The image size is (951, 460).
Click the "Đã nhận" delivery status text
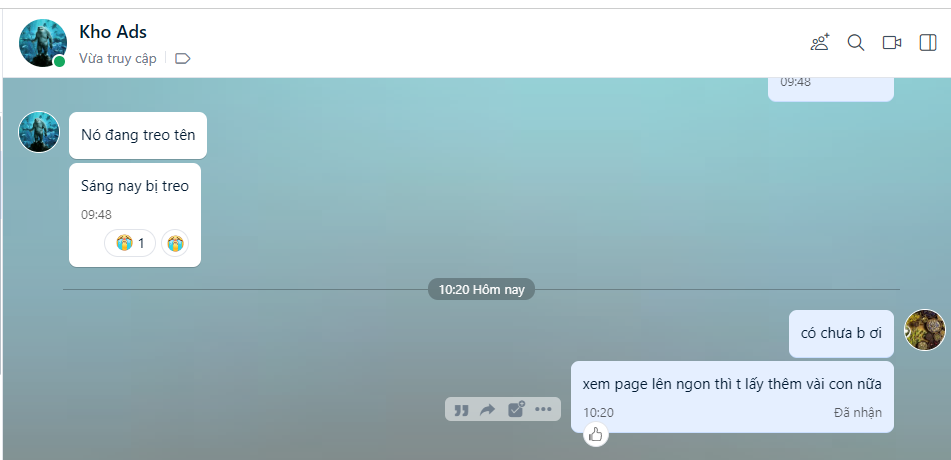[858, 413]
